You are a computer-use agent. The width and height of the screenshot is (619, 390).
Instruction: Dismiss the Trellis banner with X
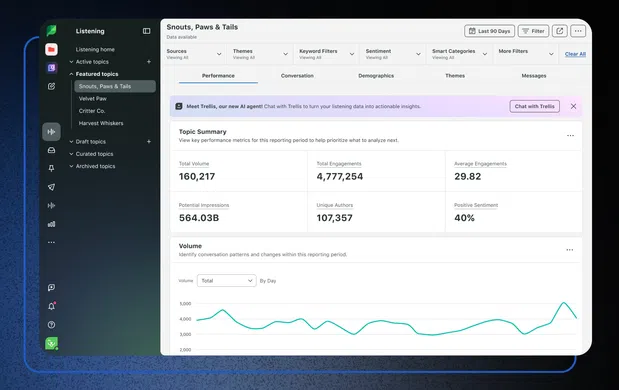click(x=573, y=106)
